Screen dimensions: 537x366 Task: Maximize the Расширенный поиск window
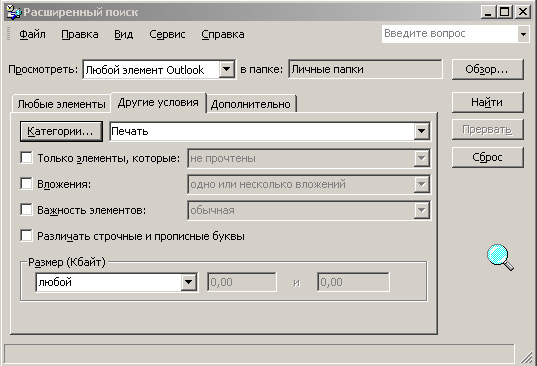505,13
